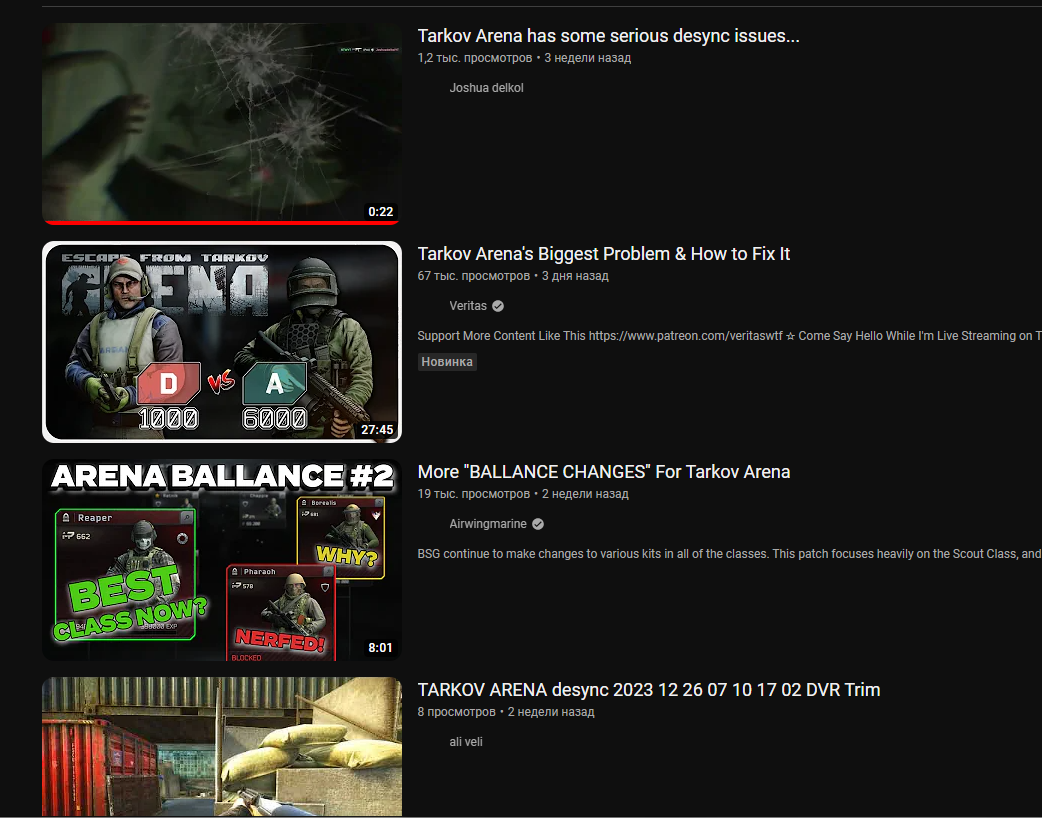Viewport: 1042px width, 818px height.
Task: Open title 'Tarkov Arena has some serious desync issues...'
Action: (x=608, y=36)
